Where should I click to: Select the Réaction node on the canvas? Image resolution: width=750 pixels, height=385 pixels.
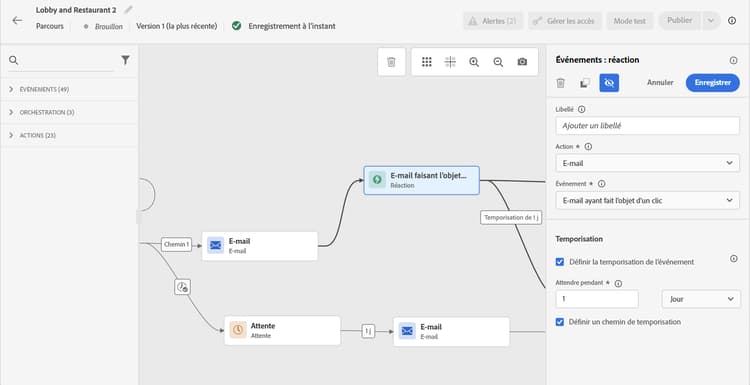[x=421, y=180]
